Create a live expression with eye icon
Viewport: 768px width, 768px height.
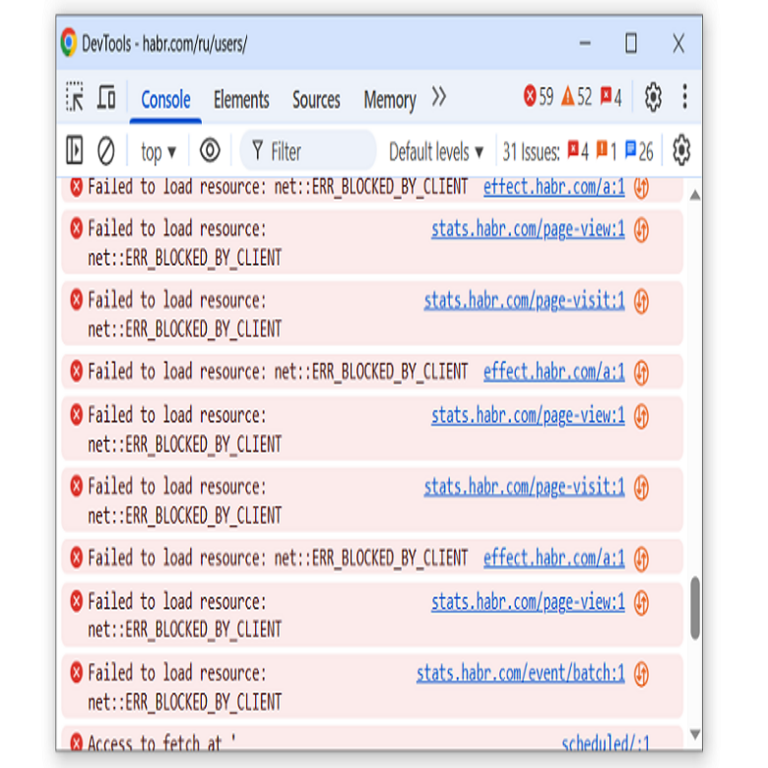point(210,150)
